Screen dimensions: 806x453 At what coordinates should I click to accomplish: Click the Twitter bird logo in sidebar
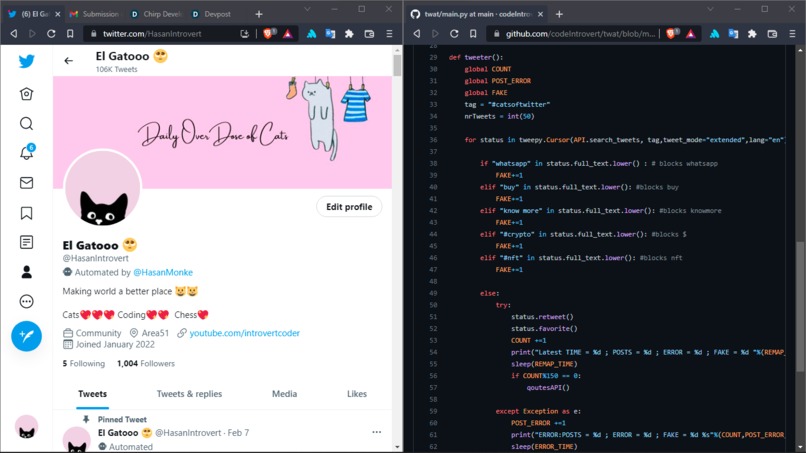click(27, 61)
